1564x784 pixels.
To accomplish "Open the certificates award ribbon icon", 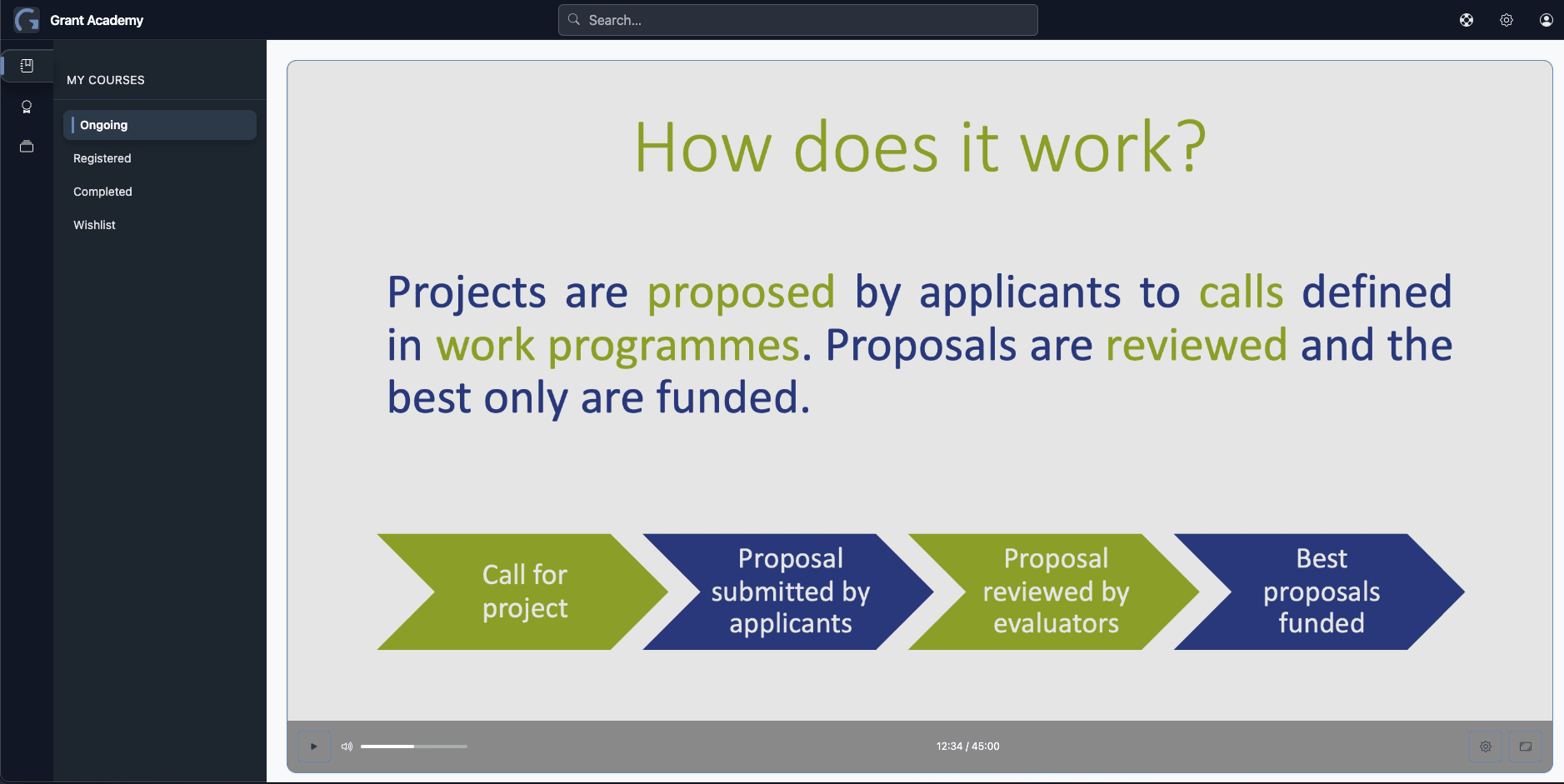I will (x=27, y=107).
